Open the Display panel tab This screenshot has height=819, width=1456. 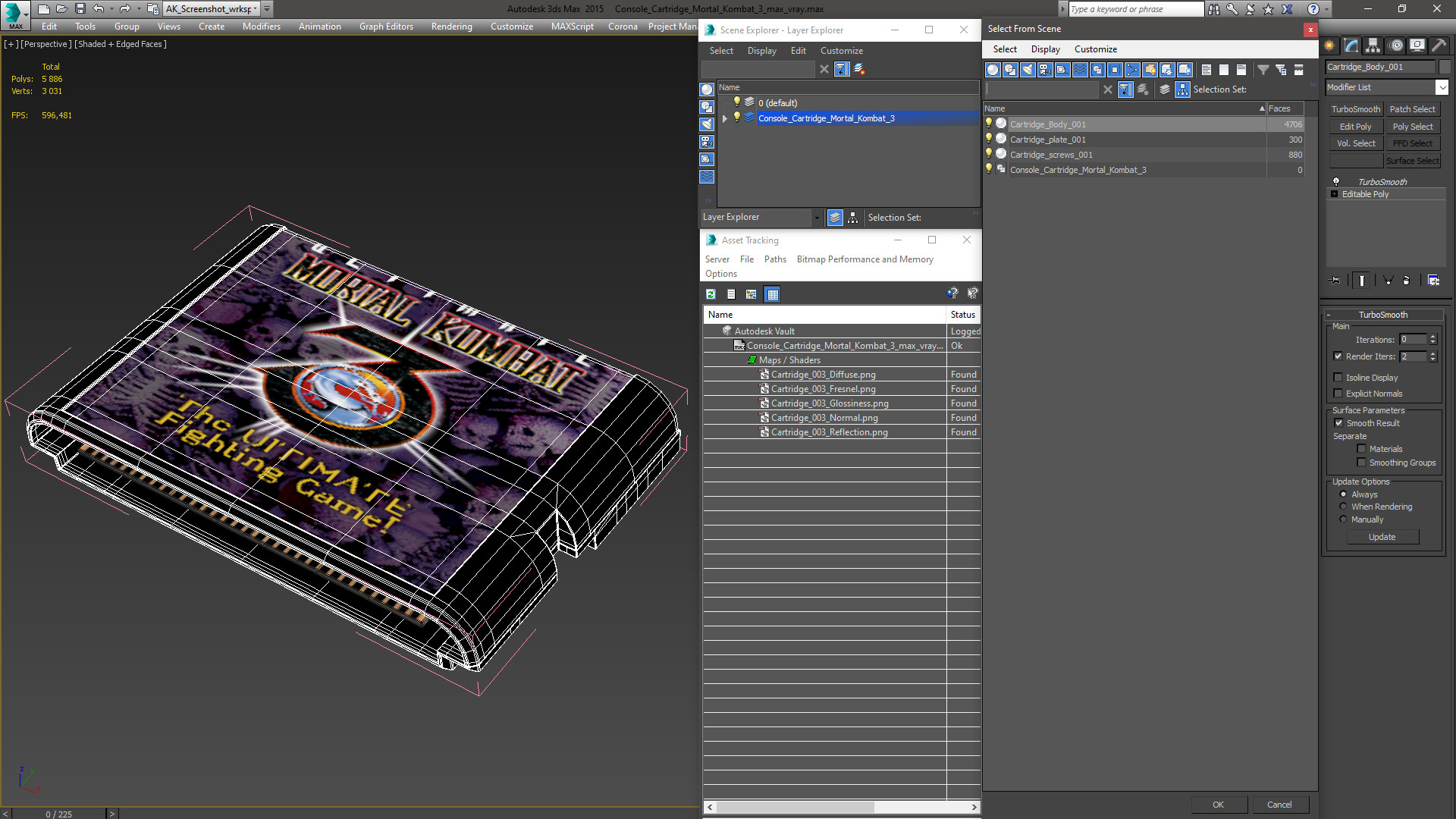[x=1417, y=45]
